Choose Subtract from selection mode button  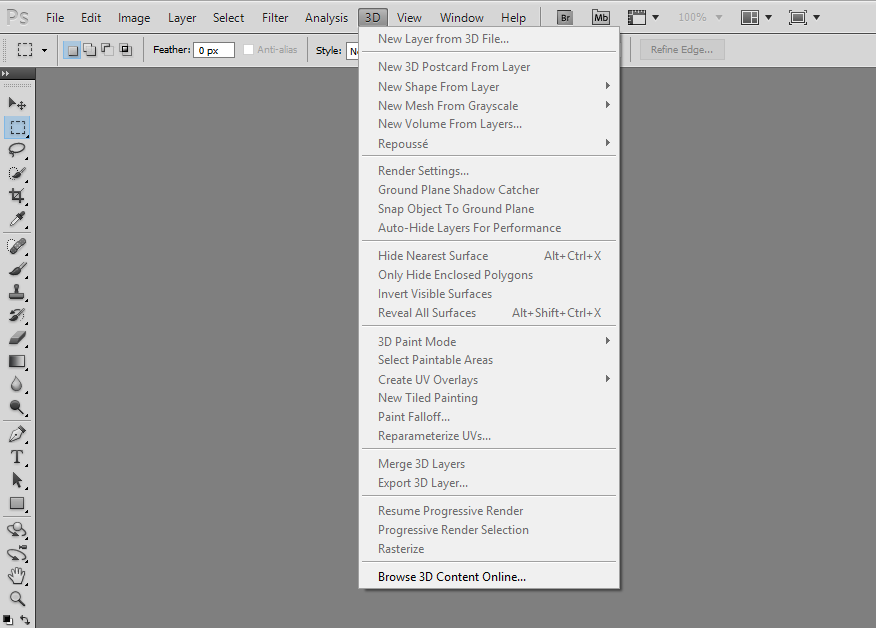tap(107, 50)
